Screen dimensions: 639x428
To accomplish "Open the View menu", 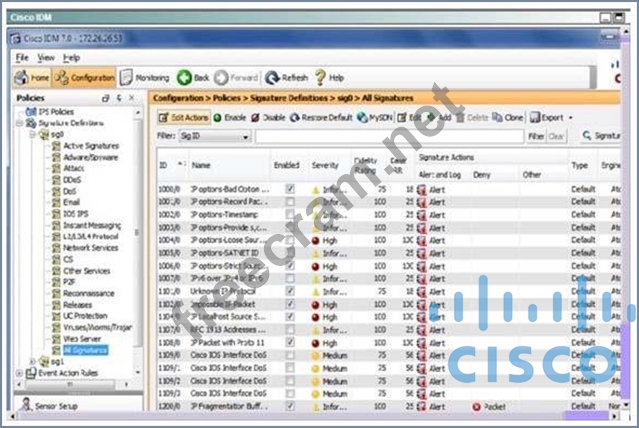I will pyautogui.click(x=45, y=58).
